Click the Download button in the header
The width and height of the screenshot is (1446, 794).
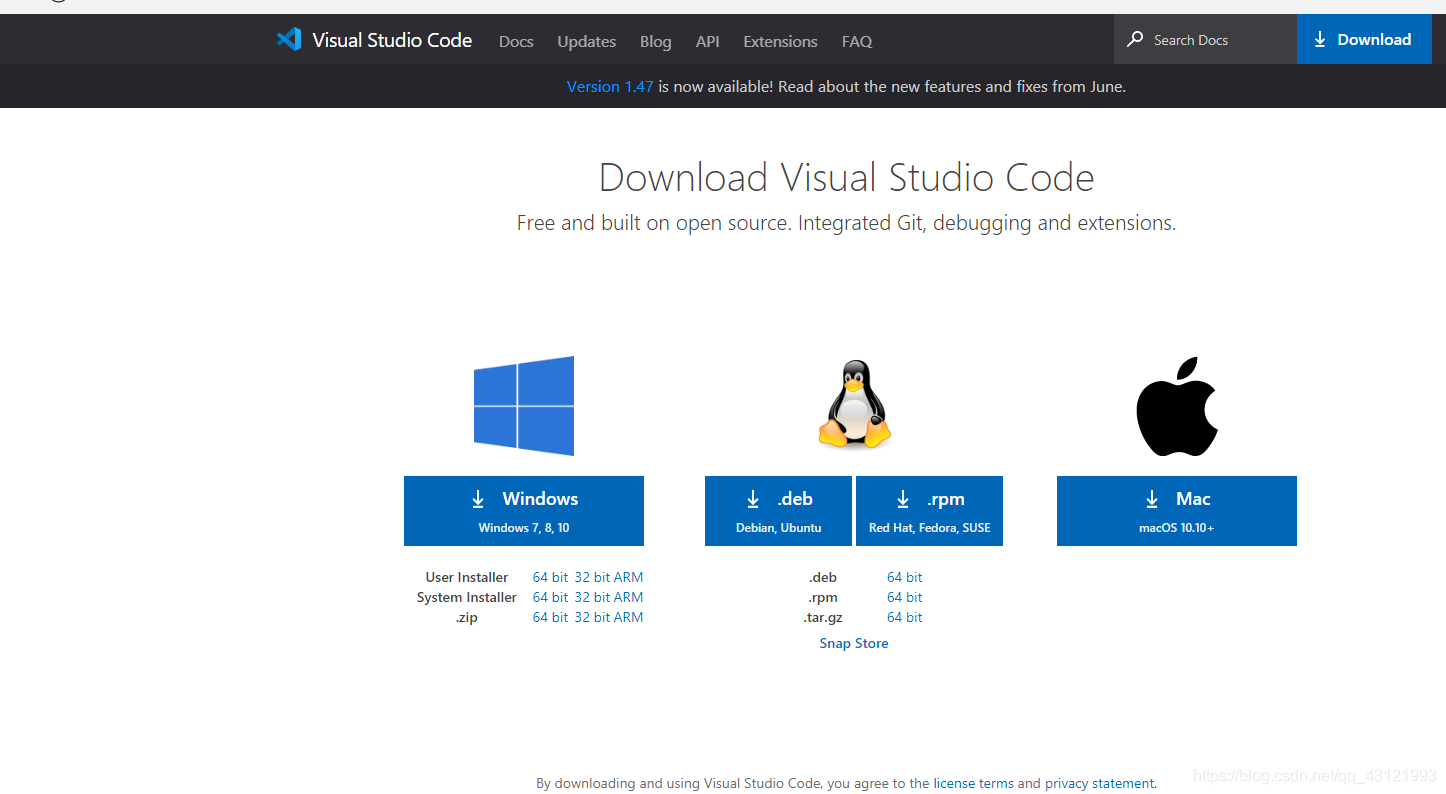(1364, 40)
